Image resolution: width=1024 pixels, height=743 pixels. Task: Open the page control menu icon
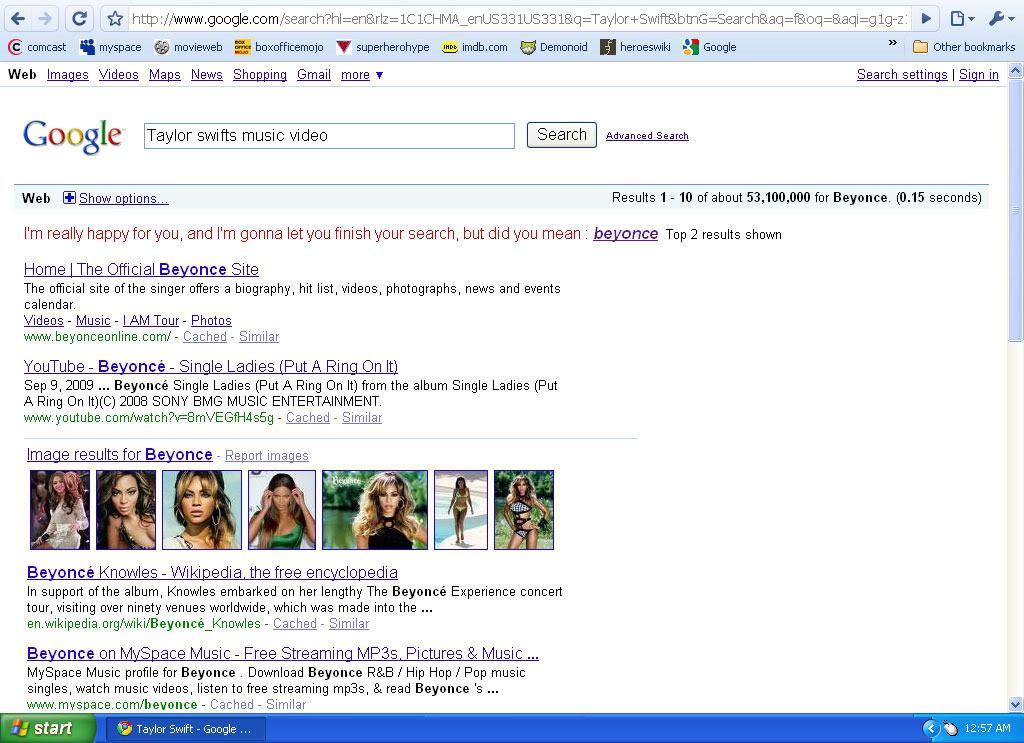961,18
